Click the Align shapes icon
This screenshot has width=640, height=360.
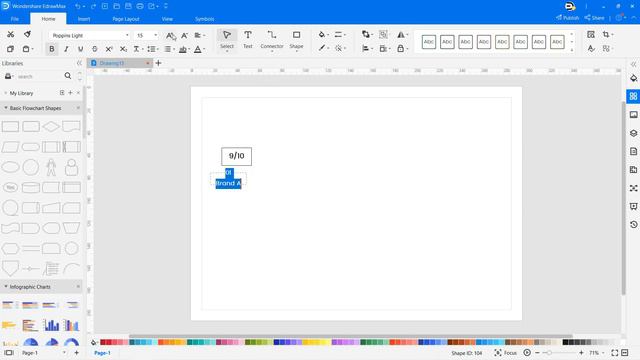tap(366, 49)
